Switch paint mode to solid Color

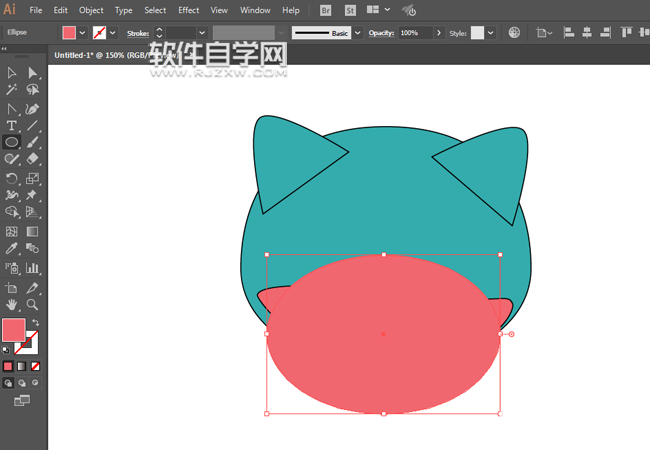(8, 366)
